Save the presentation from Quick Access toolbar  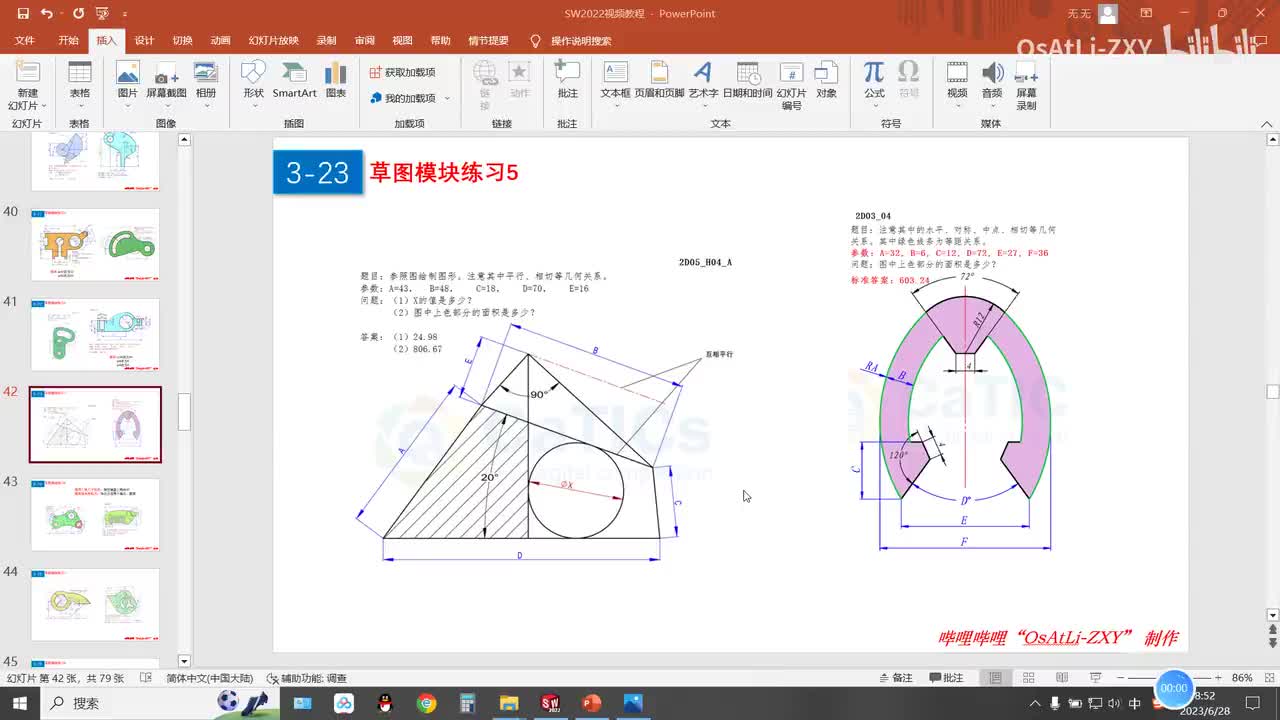22,14
